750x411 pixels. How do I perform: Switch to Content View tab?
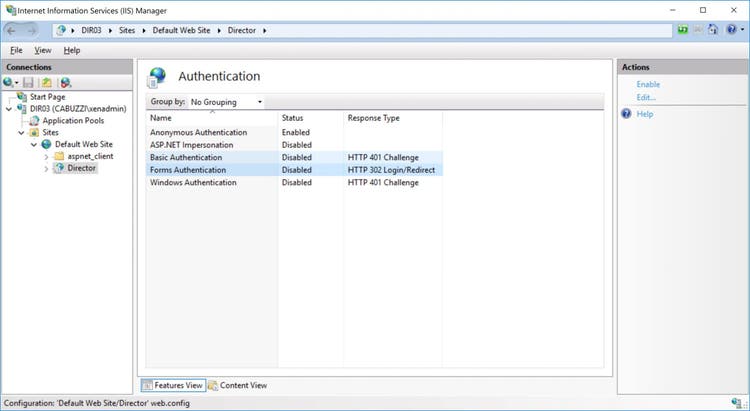click(238, 385)
